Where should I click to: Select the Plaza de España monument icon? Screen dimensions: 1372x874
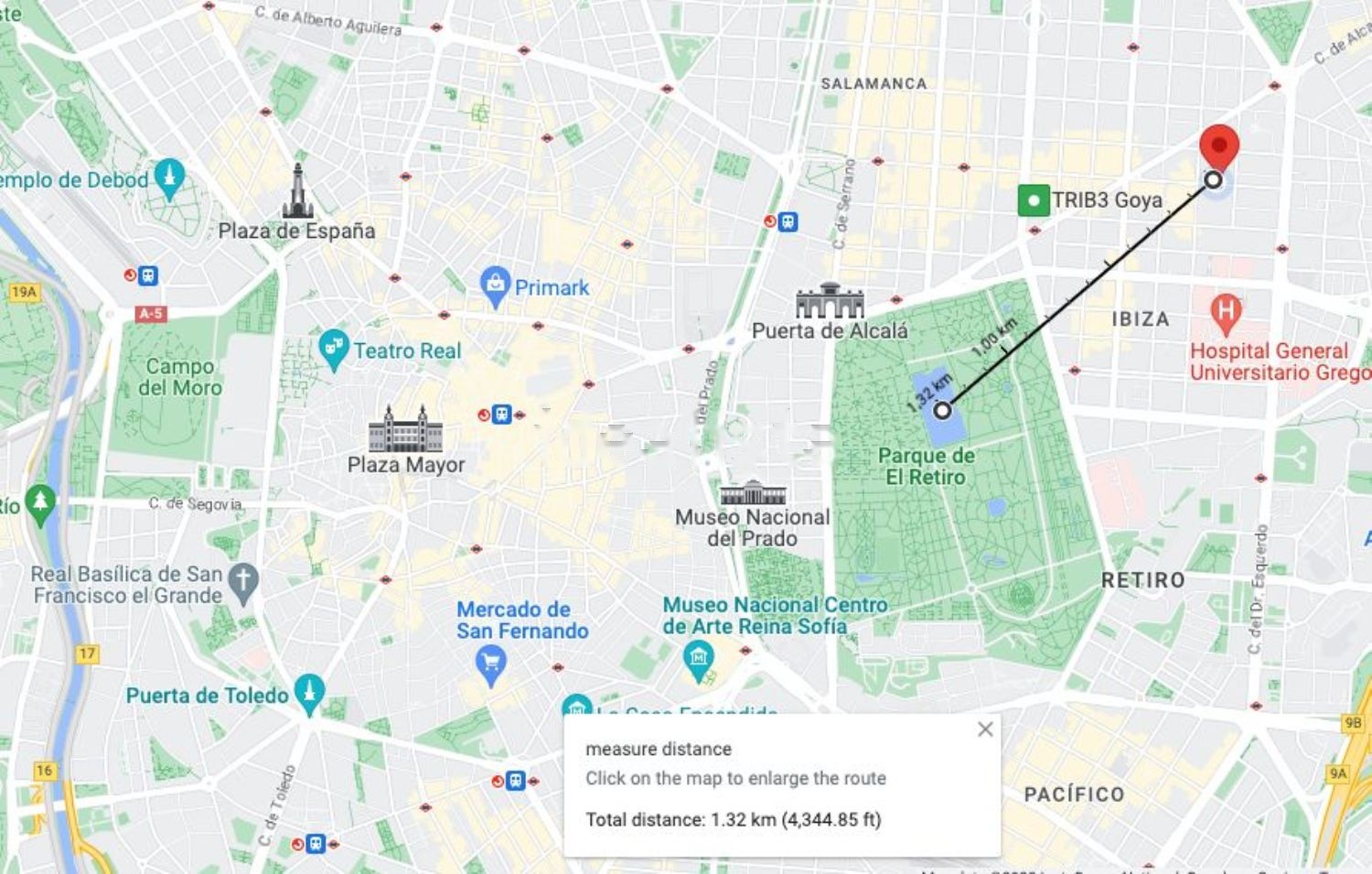297,191
